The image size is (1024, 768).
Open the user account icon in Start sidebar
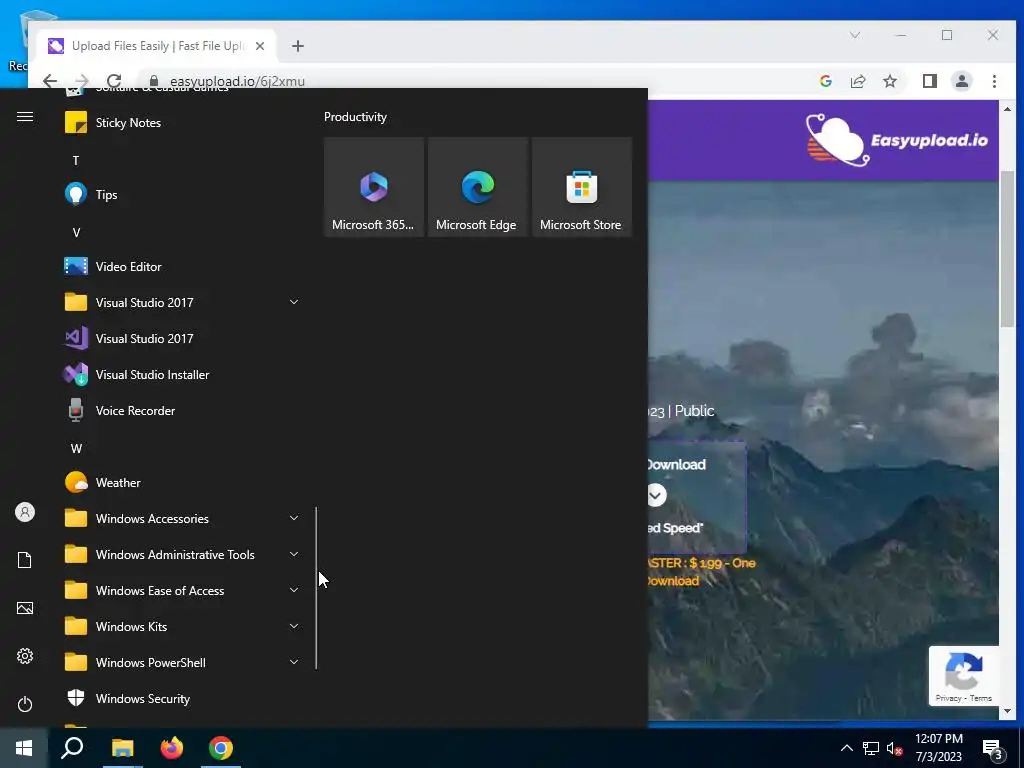click(x=25, y=512)
